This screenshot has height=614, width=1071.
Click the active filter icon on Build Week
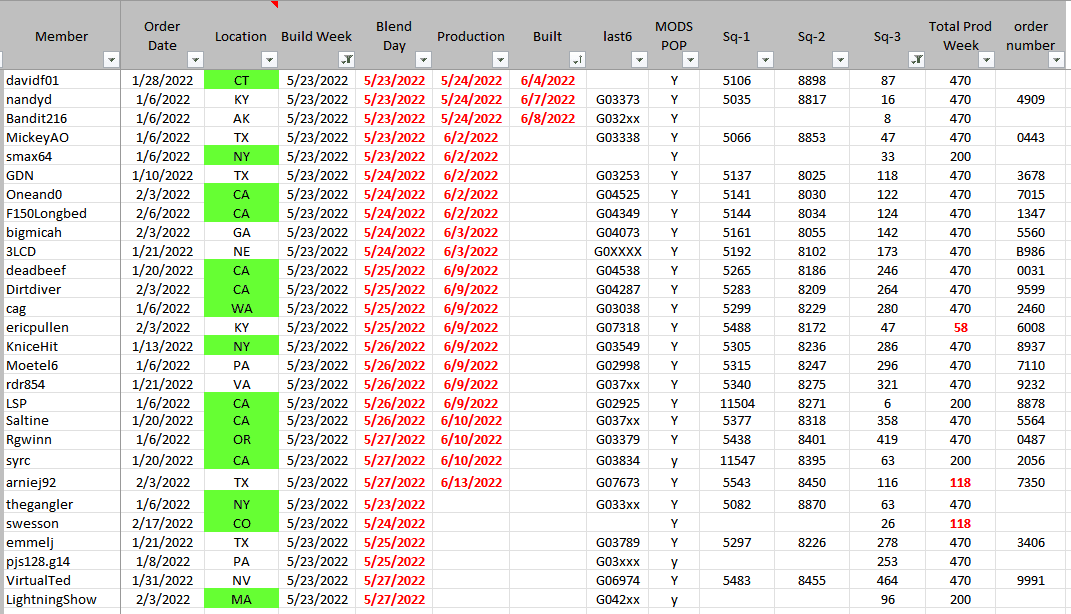point(345,60)
